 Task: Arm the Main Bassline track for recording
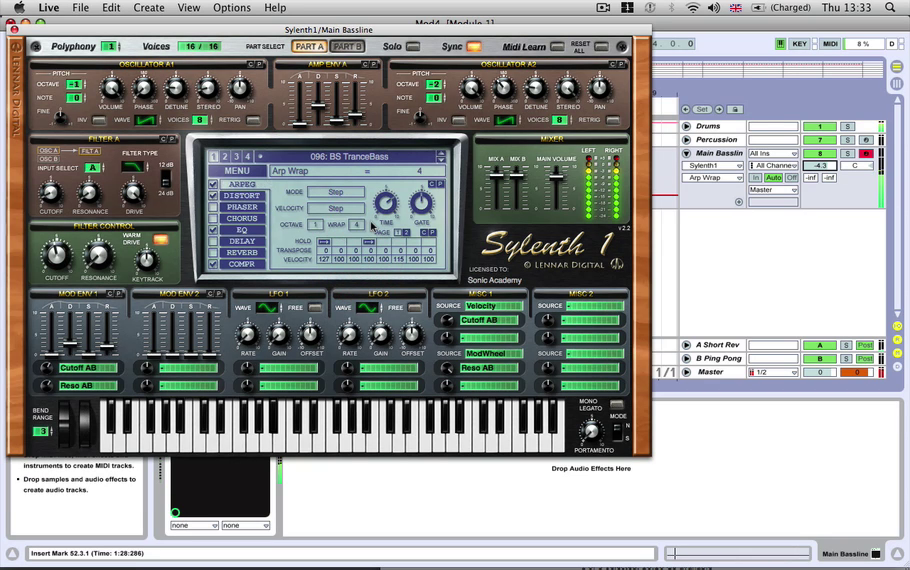pyautogui.click(x=866, y=153)
